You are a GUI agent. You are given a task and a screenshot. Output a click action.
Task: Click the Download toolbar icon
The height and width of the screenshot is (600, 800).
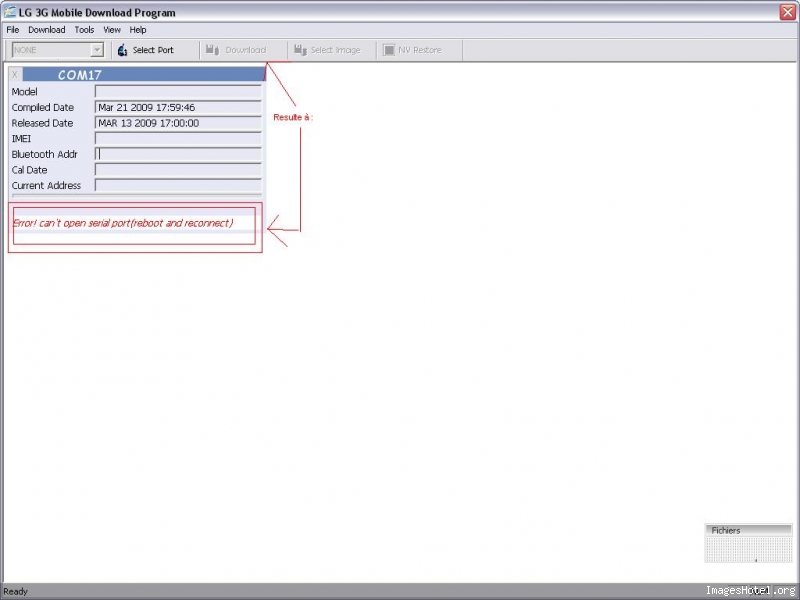(212, 50)
